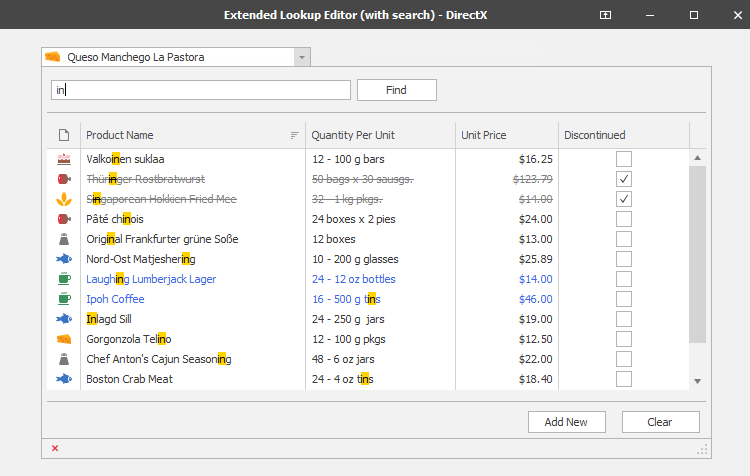Click the filter icon in Product Name header

coord(294,135)
